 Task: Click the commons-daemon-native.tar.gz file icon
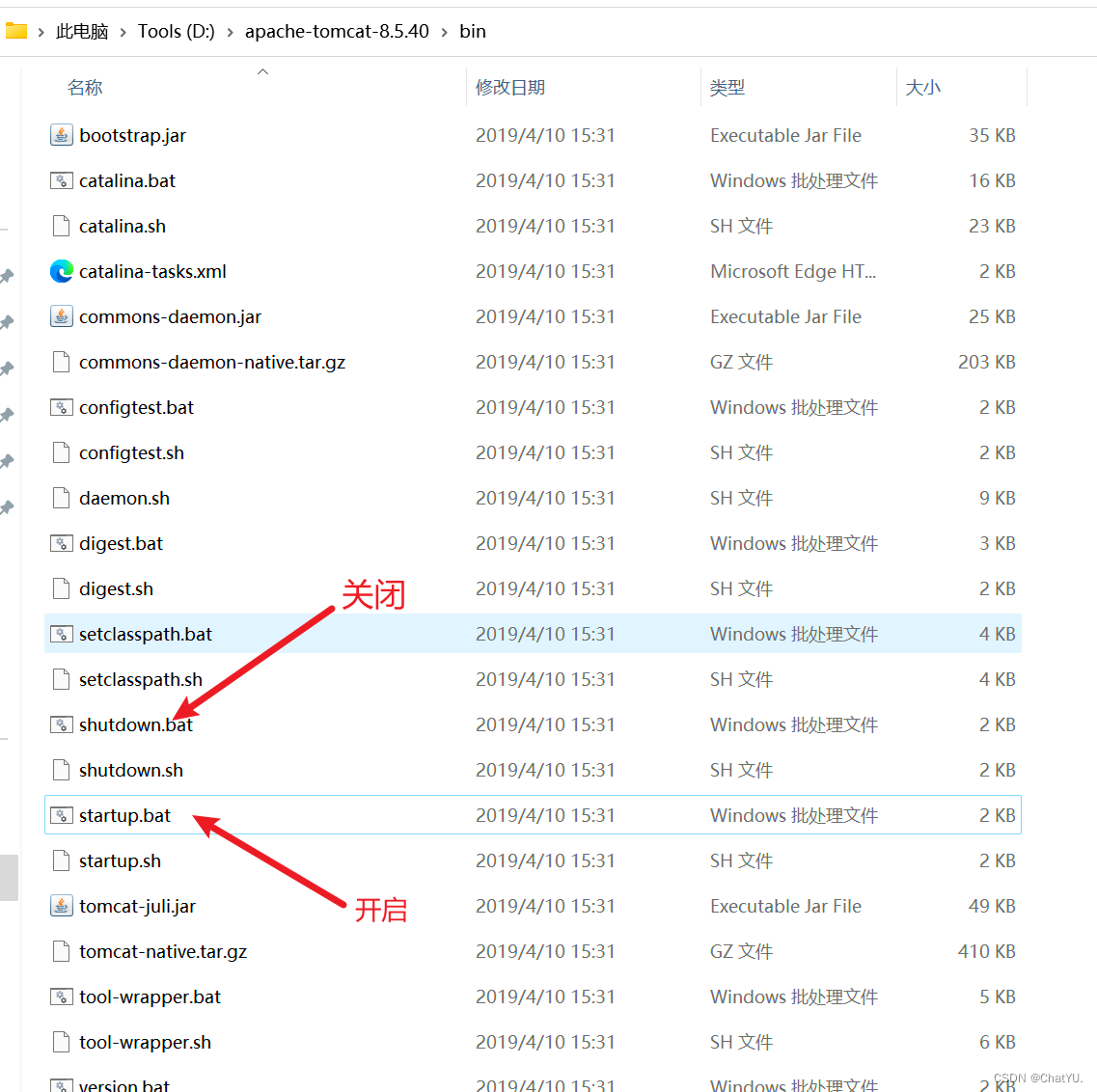tap(62, 362)
